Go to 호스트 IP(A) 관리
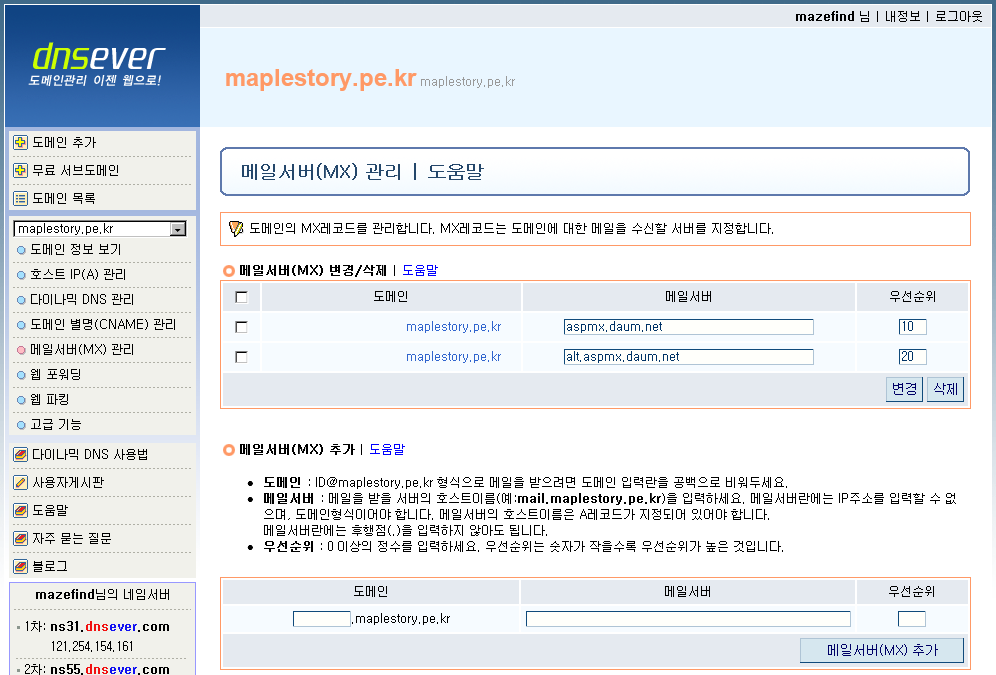 click(x=78, y=274)
